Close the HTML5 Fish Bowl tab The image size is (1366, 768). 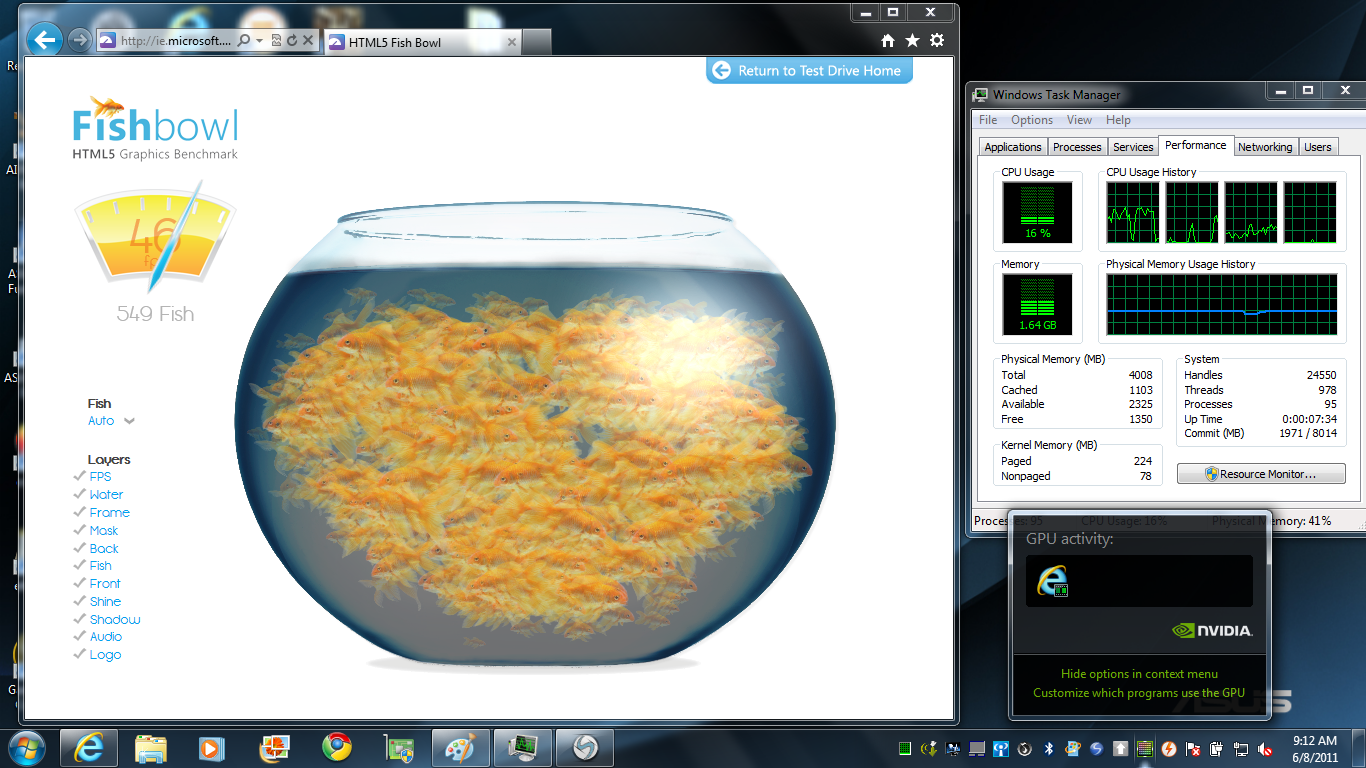click(x=512, y=42)
